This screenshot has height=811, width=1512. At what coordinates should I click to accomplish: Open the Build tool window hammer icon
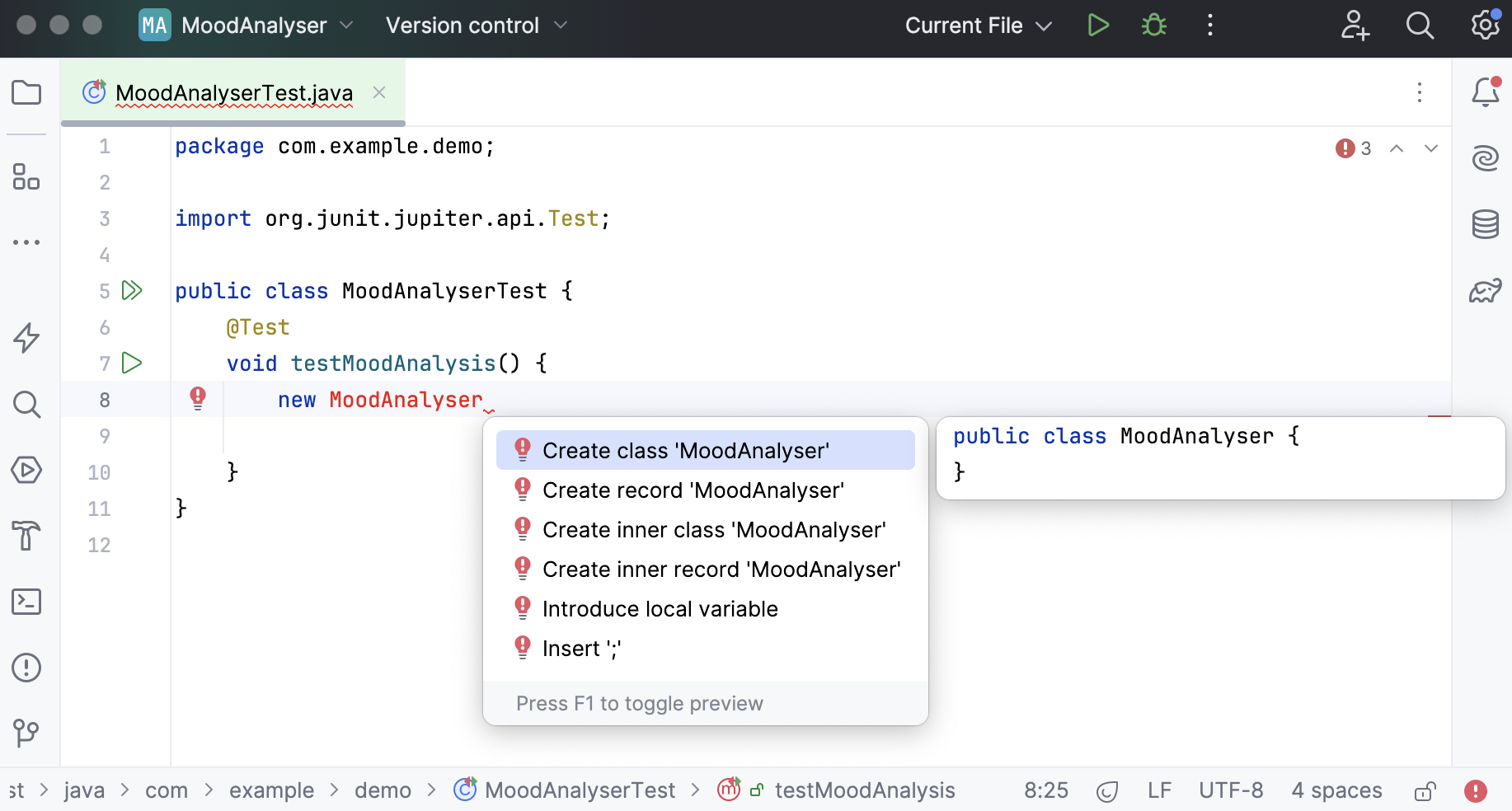26,537
